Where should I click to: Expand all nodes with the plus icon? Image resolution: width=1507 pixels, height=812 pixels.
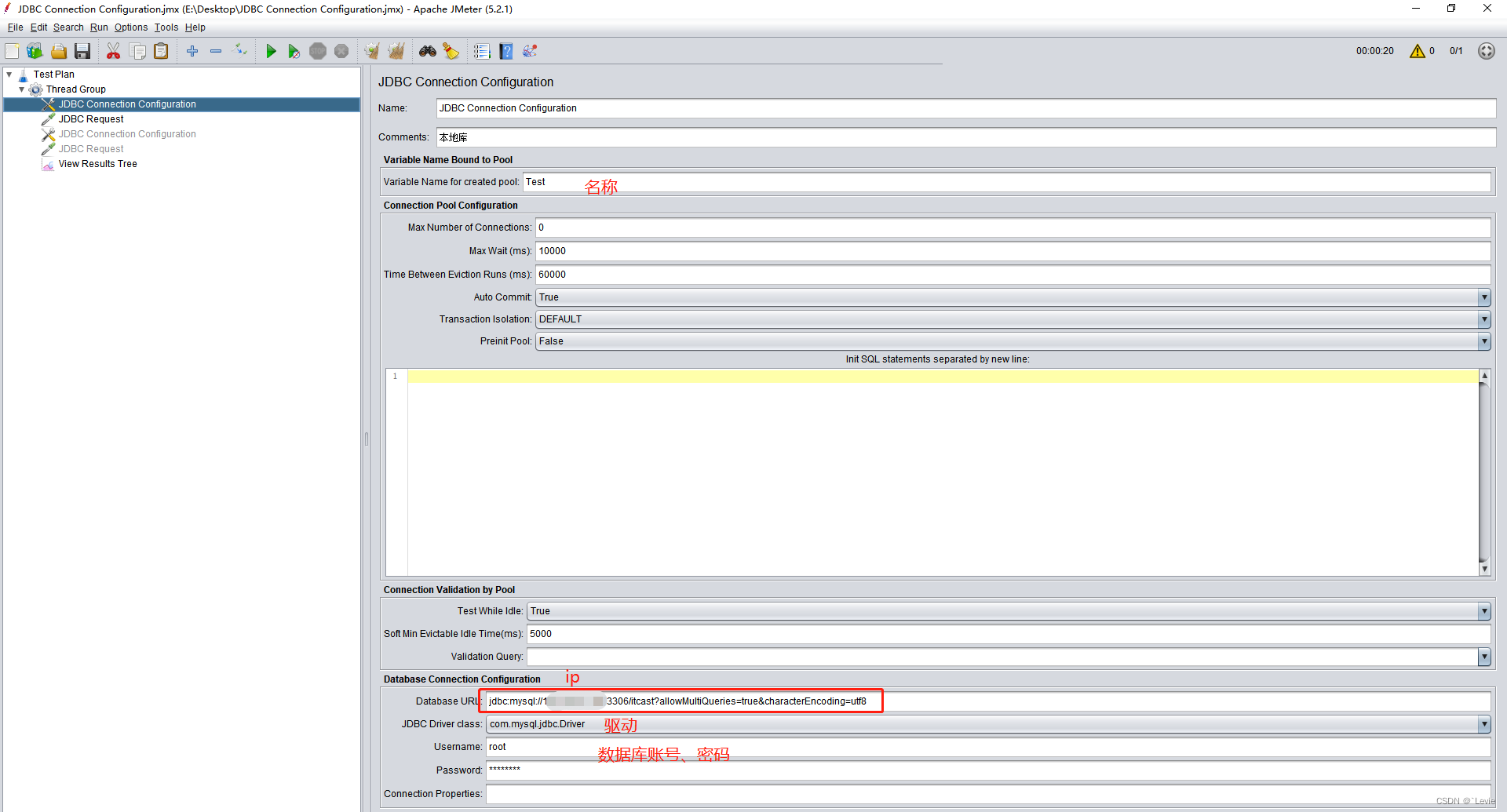tap(192, 51)
